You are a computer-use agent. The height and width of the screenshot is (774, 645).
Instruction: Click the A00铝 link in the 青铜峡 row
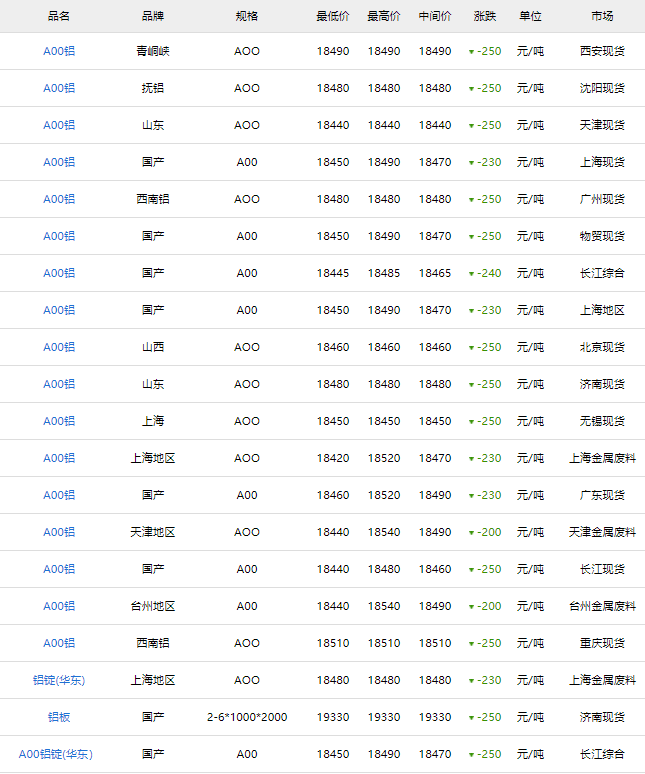point(59,51)
